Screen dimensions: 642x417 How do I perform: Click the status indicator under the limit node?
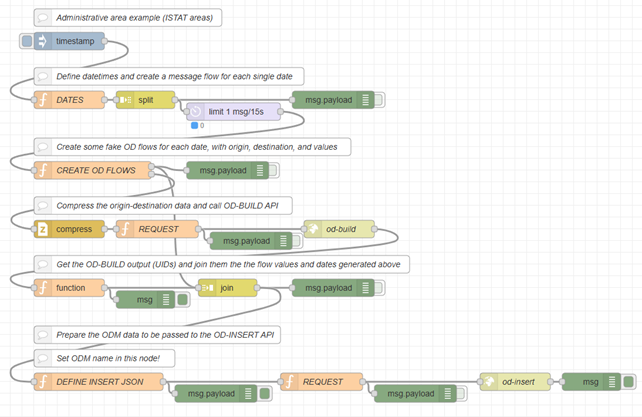pyautogui.click(x=194, y=126)
